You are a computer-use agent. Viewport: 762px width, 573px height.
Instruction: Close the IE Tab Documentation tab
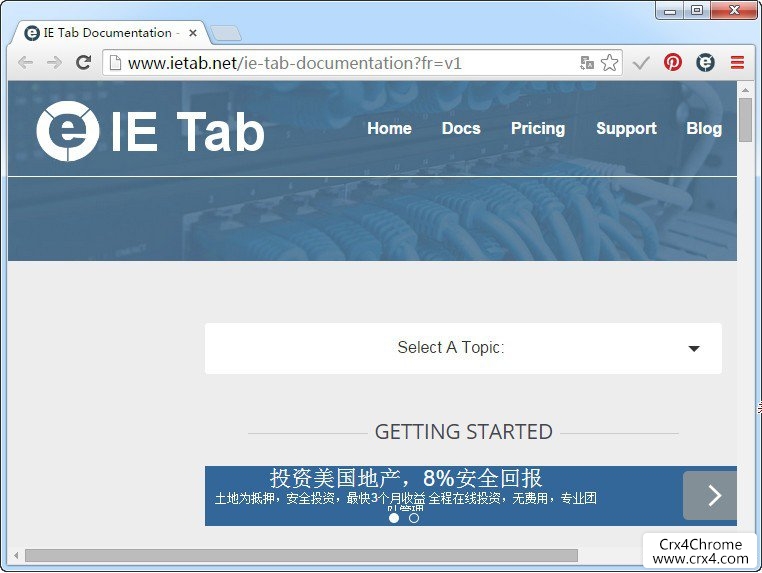(x=192, y=33)
